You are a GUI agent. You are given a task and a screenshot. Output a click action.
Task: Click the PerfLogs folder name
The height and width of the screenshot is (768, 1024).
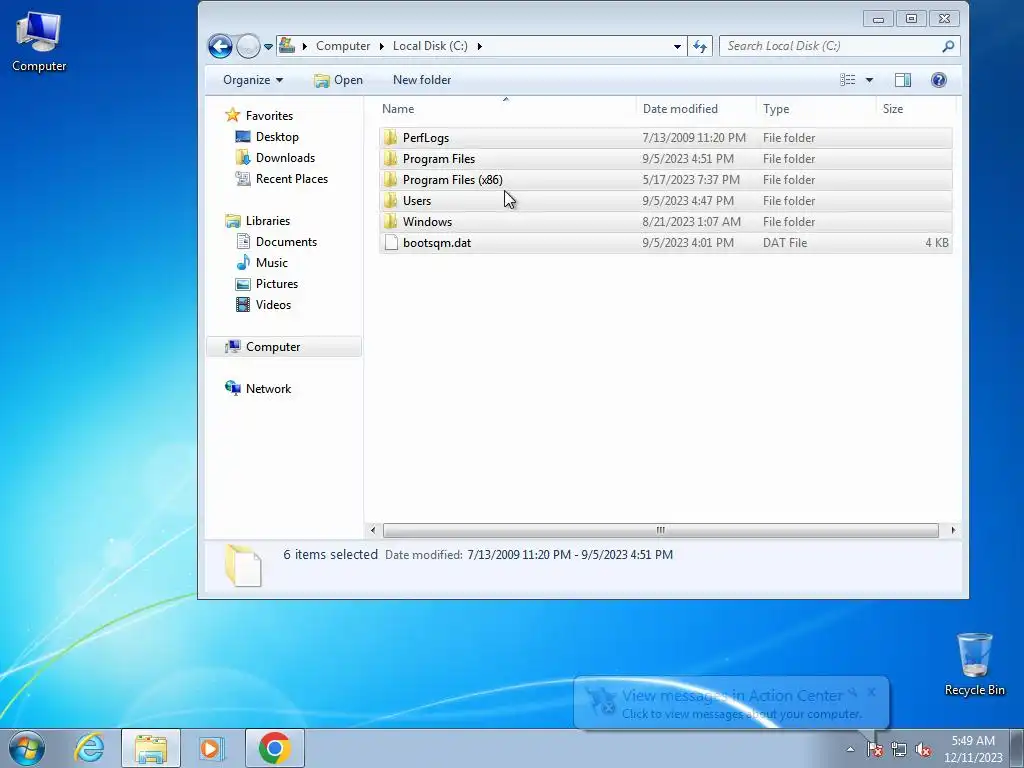pyautogui.click(x=426, y=138)
